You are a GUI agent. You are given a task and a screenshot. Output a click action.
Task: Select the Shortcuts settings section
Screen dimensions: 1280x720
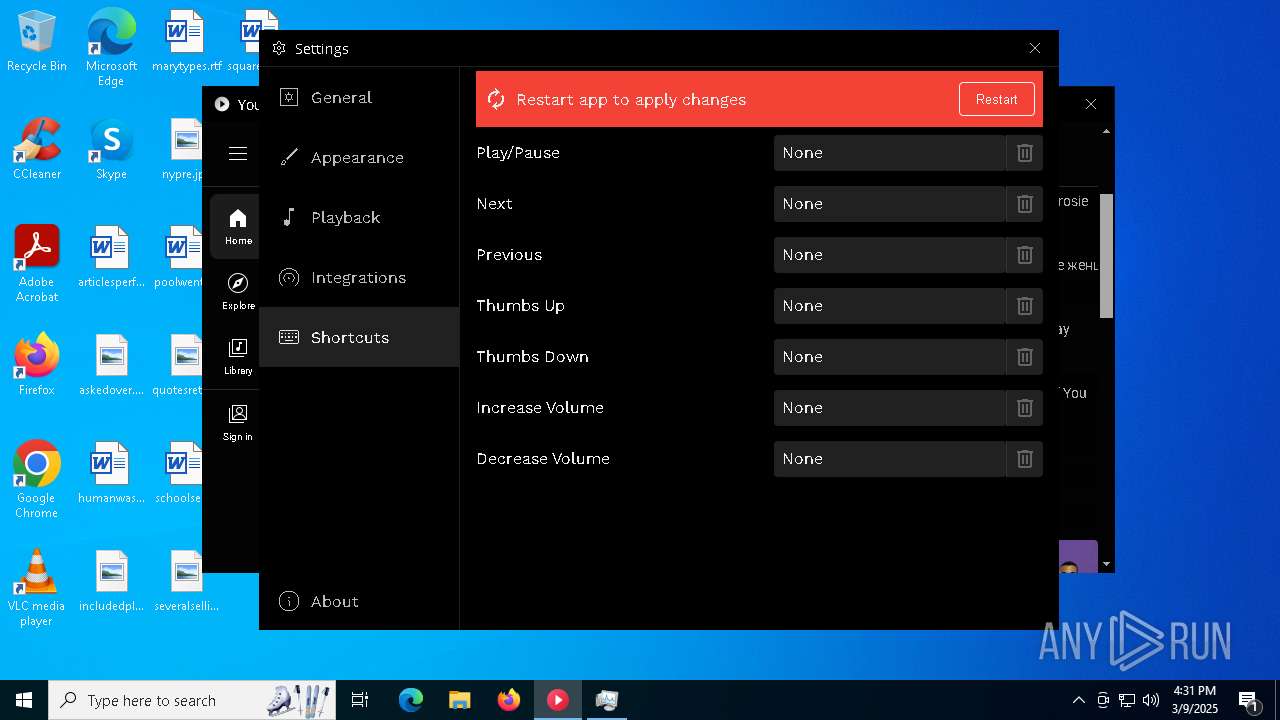tap(359, 337)
